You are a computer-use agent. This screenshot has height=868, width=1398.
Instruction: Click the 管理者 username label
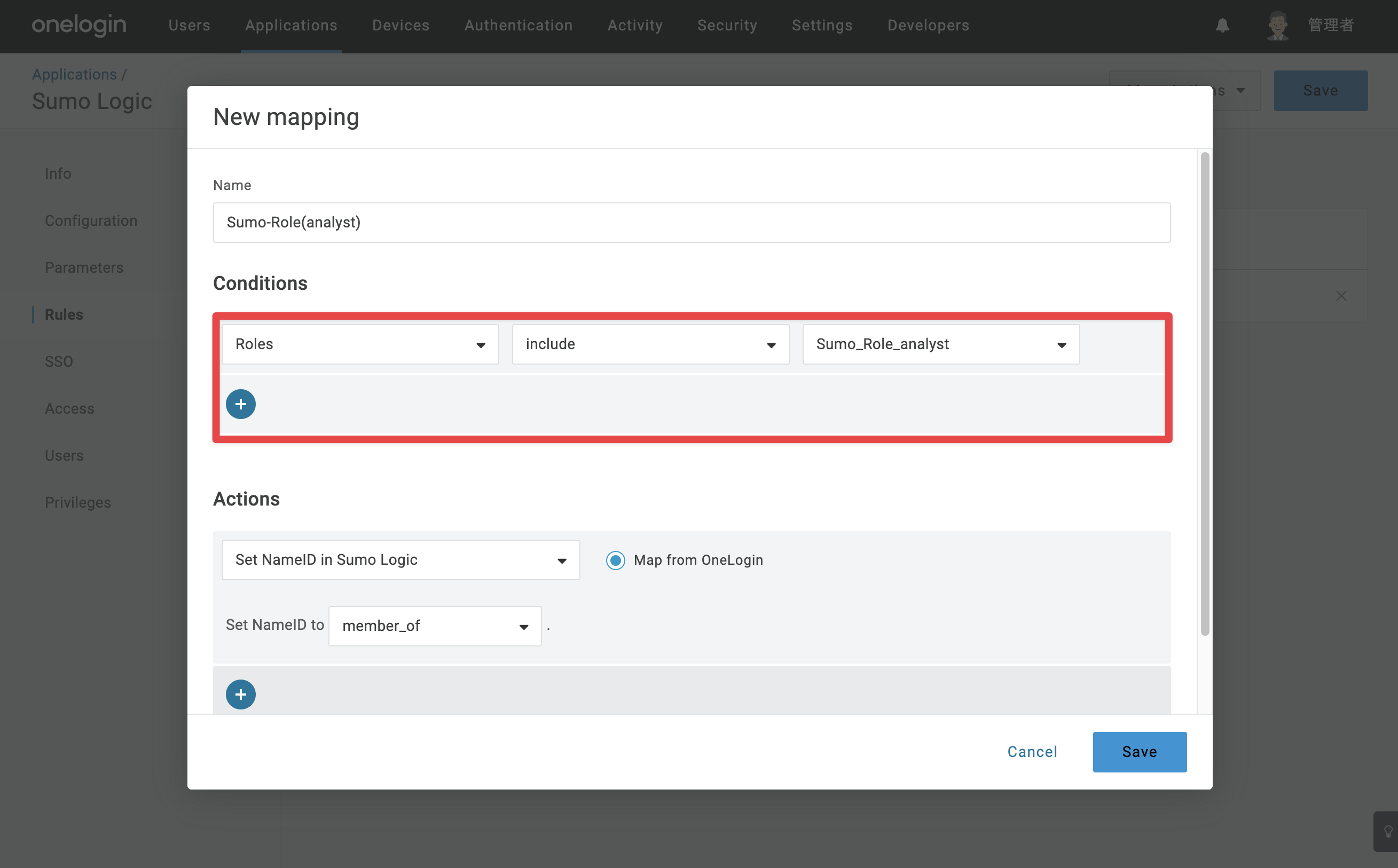1331,25
